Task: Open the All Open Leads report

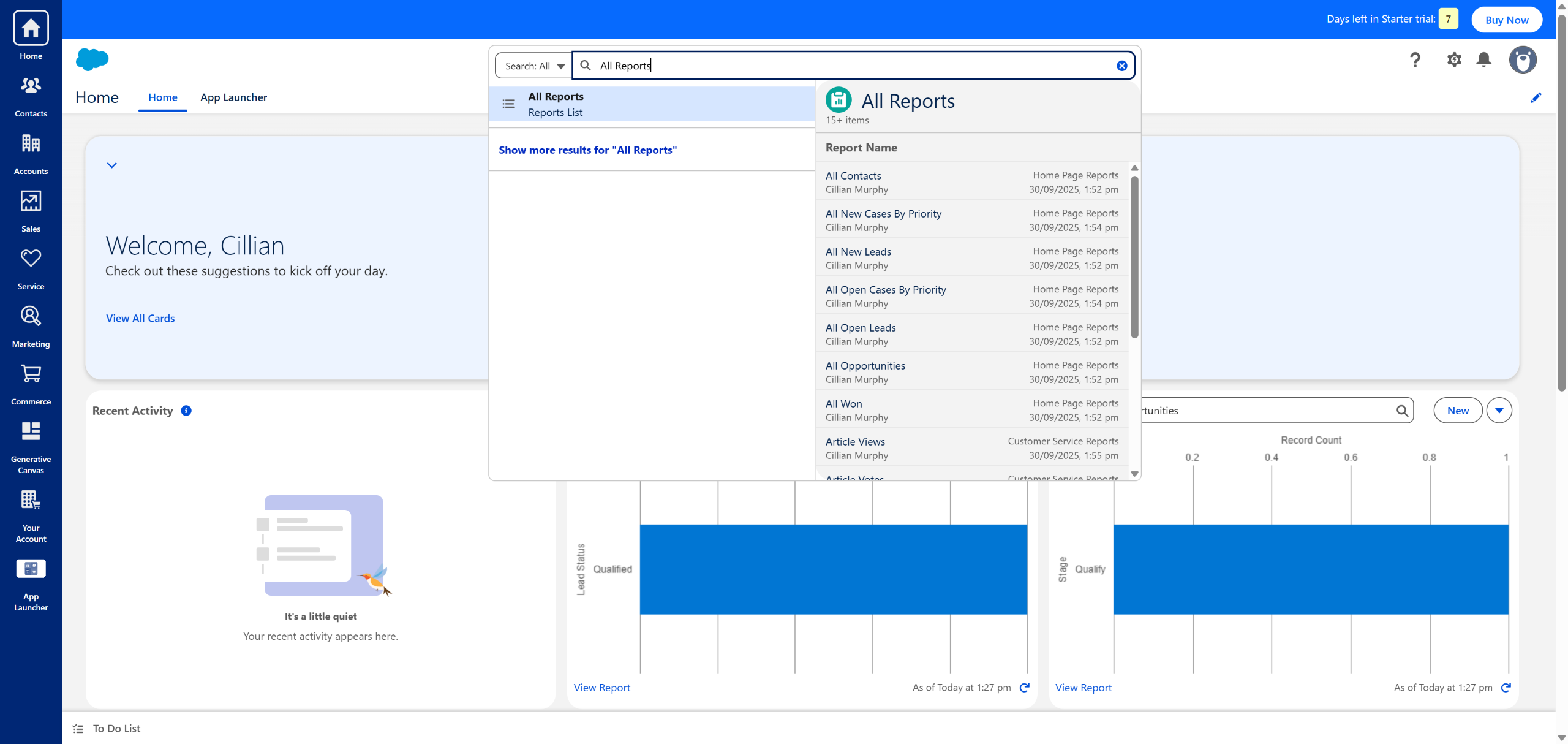Action: 860,328
